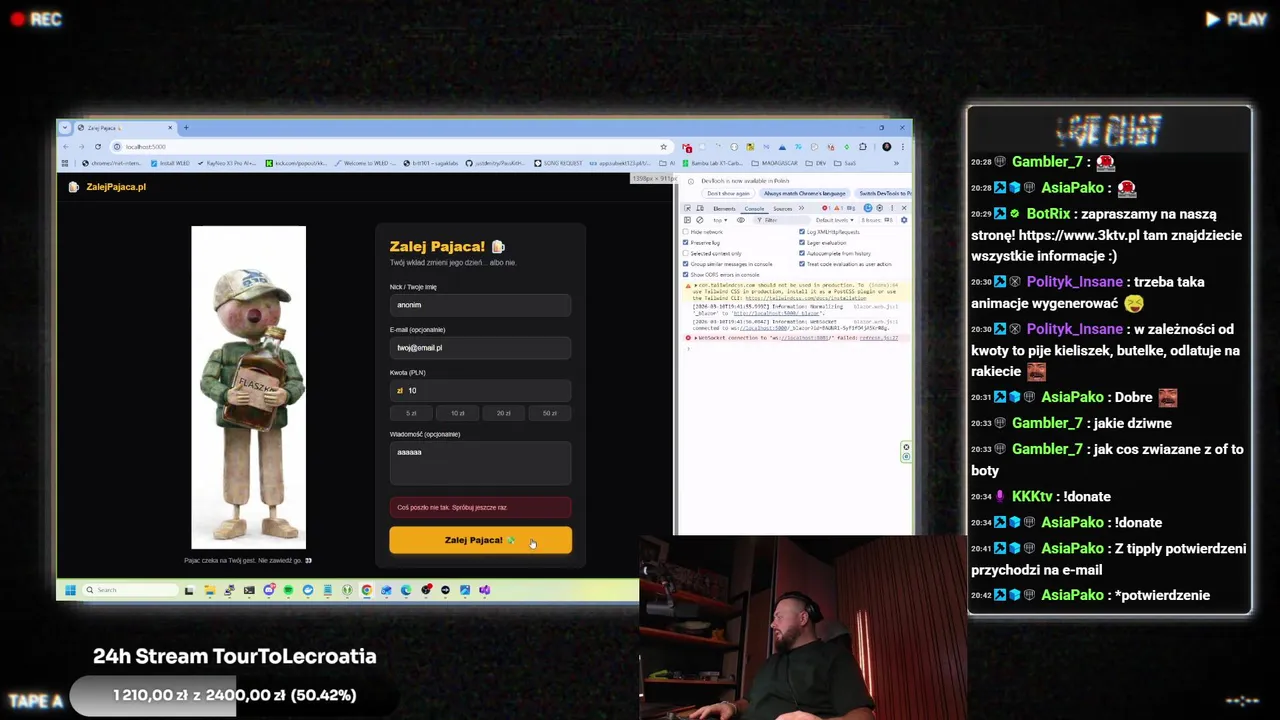
Task: Expand hidden bookmarks chevron
Action: [896, 163]
